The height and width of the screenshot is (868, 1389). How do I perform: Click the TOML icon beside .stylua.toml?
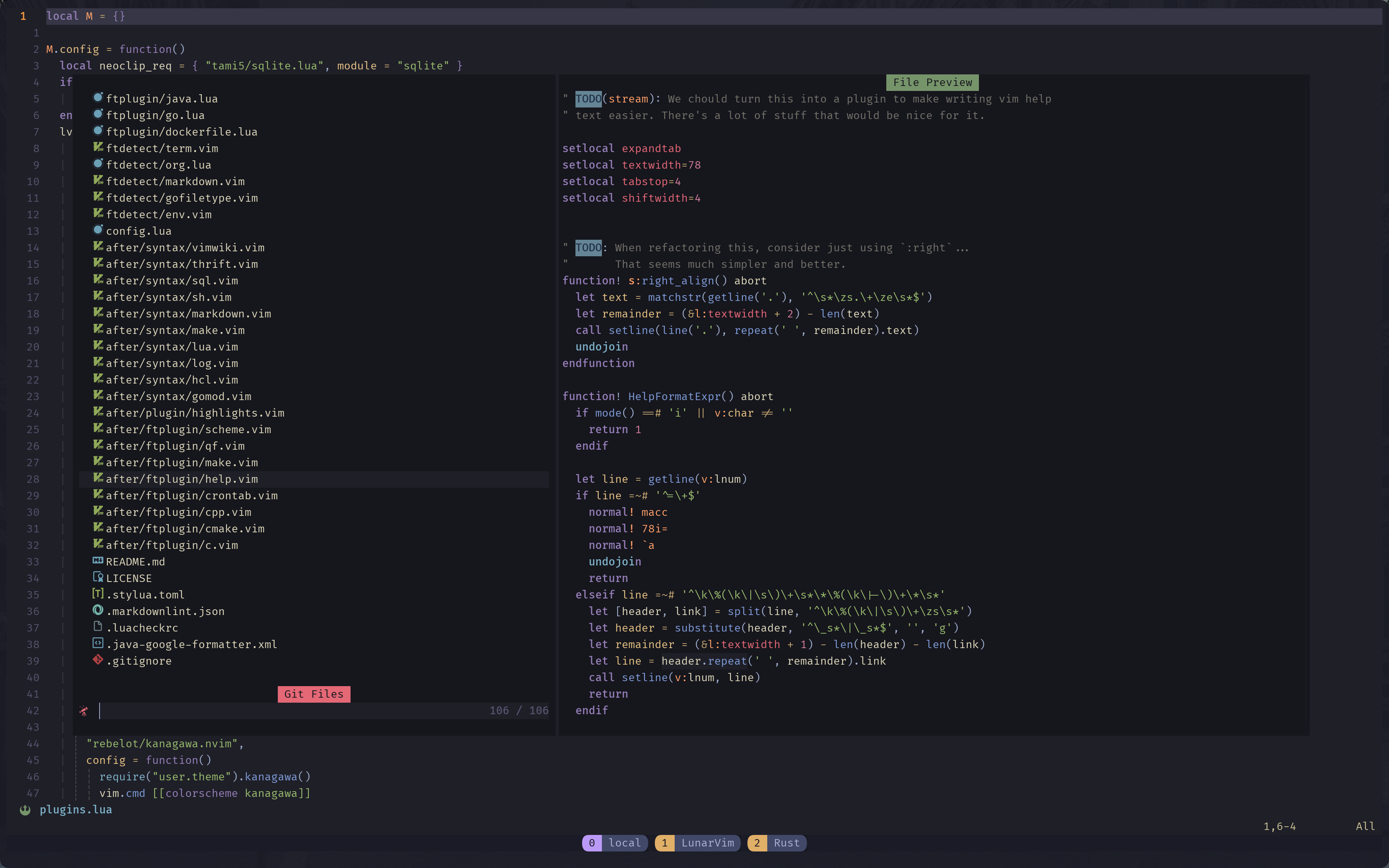[x=98, y=594]
